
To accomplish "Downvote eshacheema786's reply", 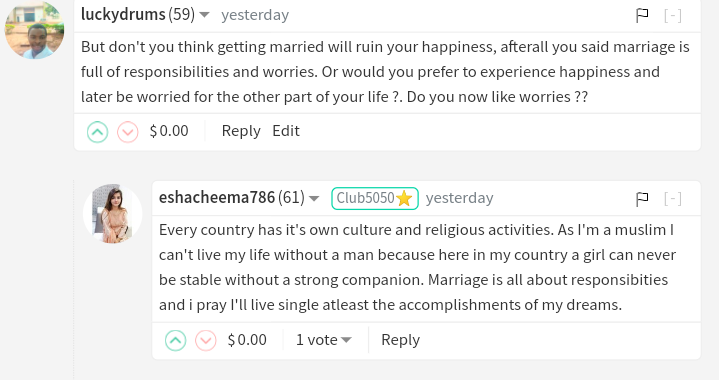I will pyautogui.click(x=205, y=341).
